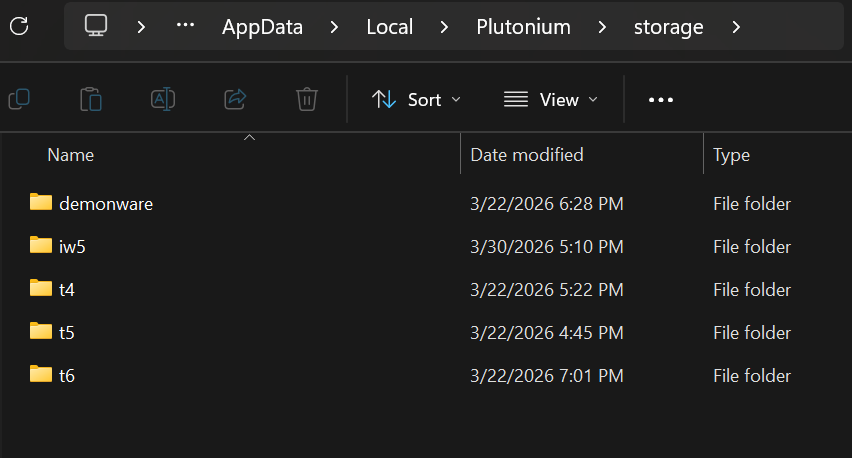Click the t5 folder name

pos(67,332)
